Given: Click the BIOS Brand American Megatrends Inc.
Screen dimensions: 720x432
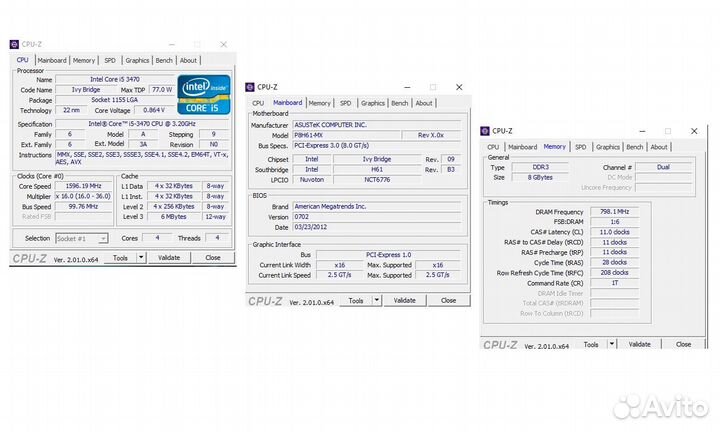Looking at the screenshot, I should click(377, 207).
